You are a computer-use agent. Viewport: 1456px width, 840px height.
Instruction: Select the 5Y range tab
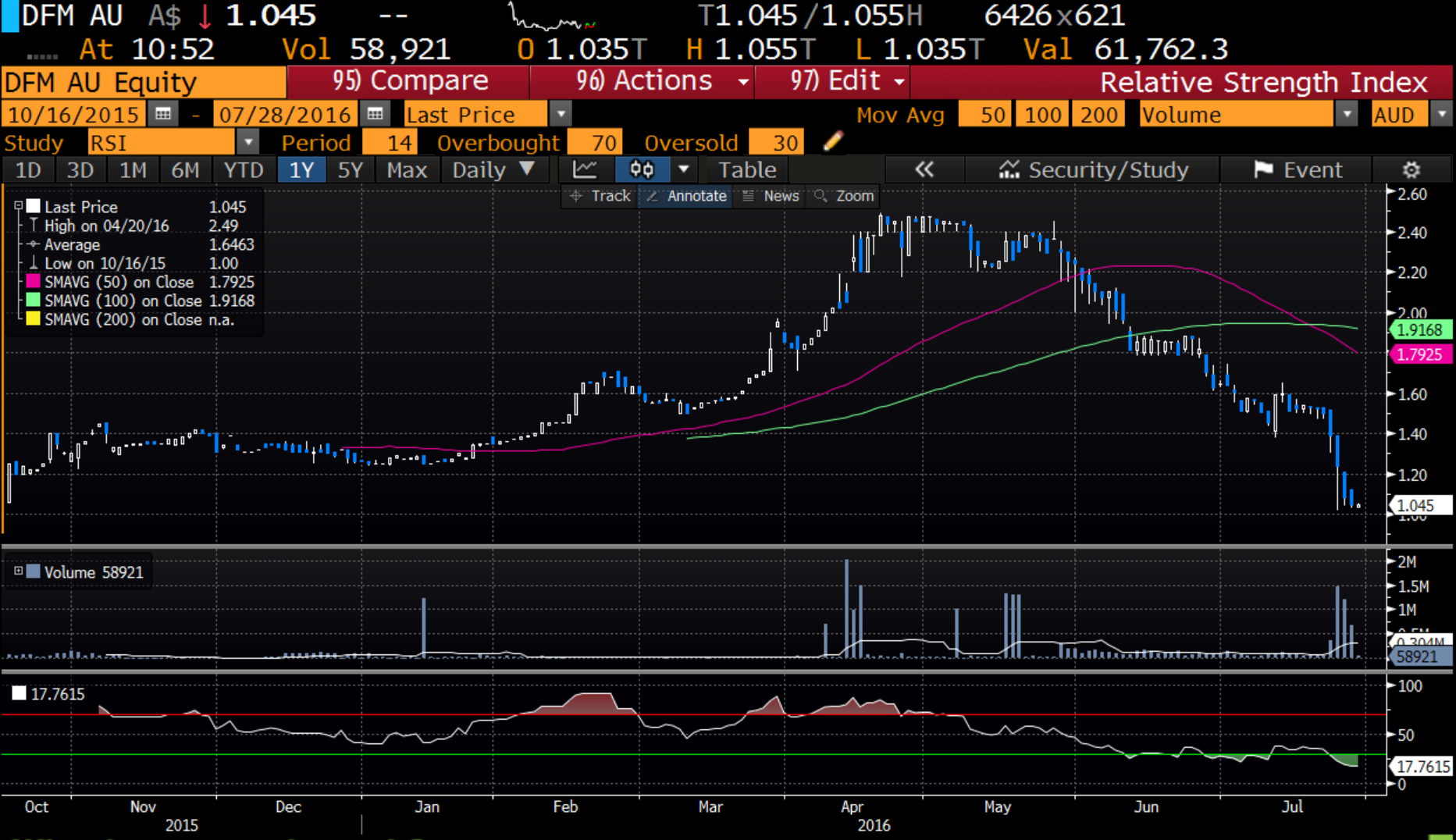pos(350,169)
